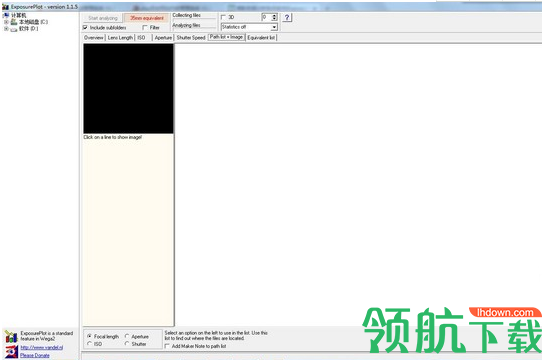Click the 35mm equivalent button

point(147,18)
